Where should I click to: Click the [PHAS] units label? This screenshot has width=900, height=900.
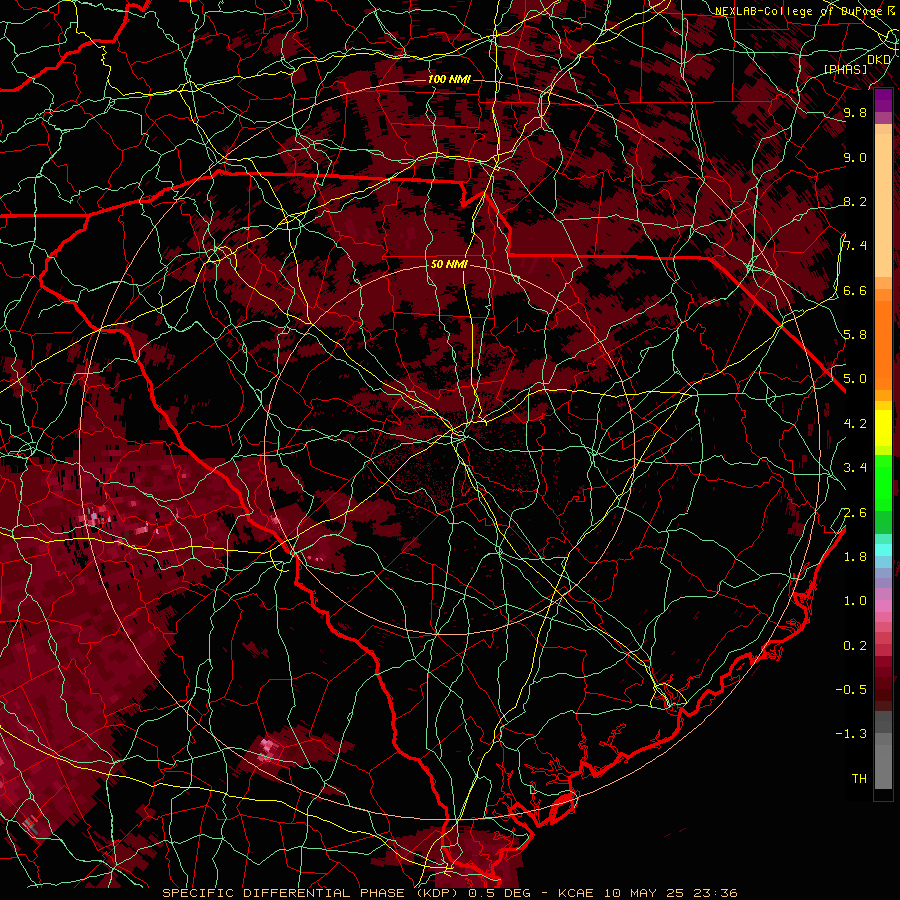click(845, 69)
